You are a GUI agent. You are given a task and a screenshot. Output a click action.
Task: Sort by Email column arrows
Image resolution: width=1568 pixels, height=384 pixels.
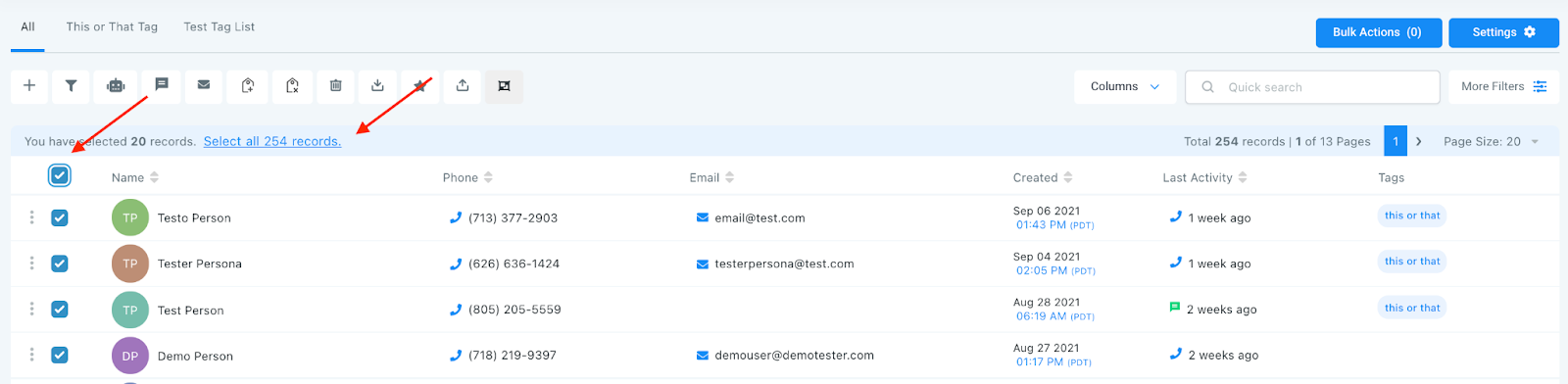(729, 177)
